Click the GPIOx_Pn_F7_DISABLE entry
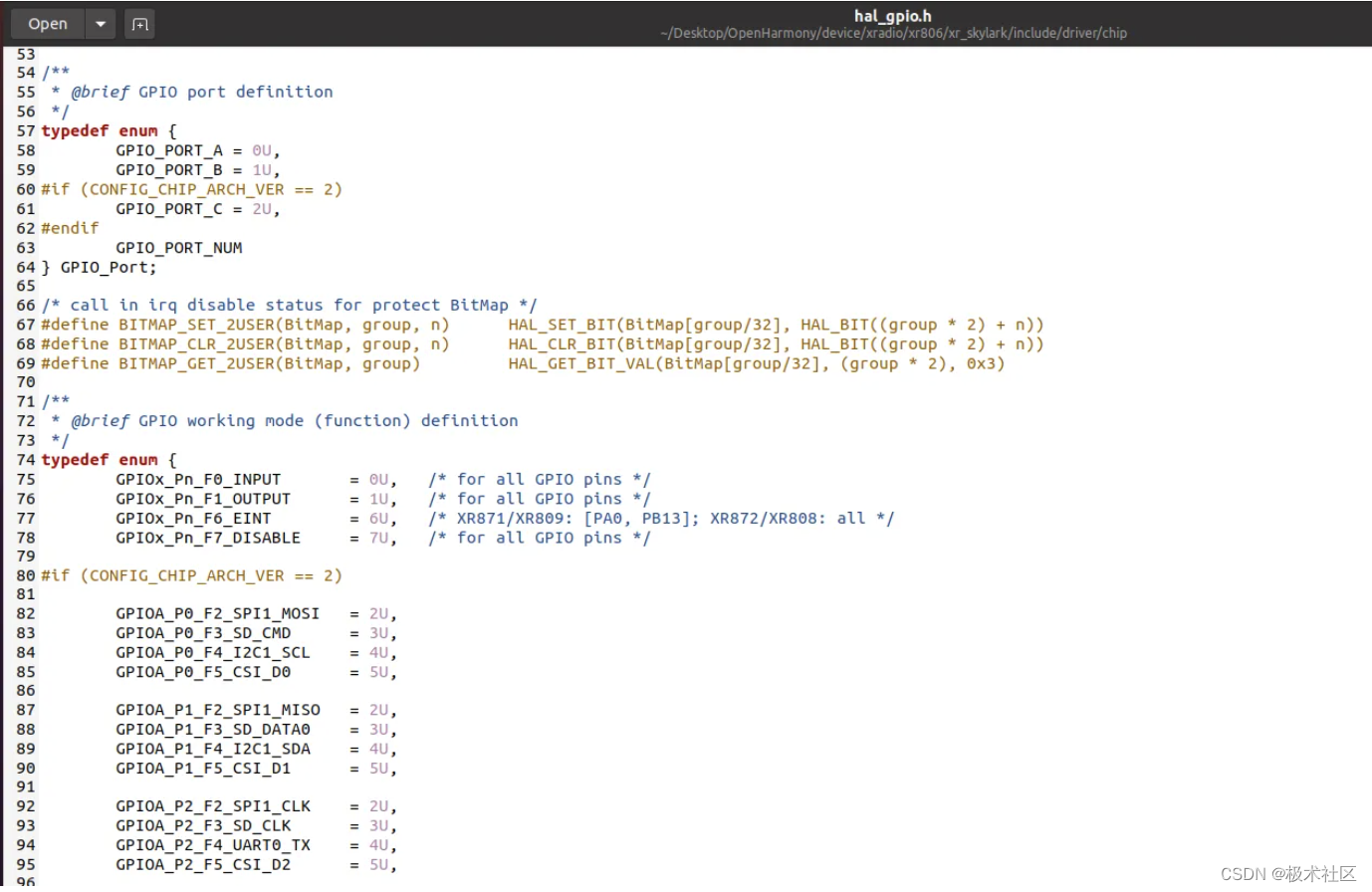This screenshot has height=892, width=1372. tap(208, 538)
